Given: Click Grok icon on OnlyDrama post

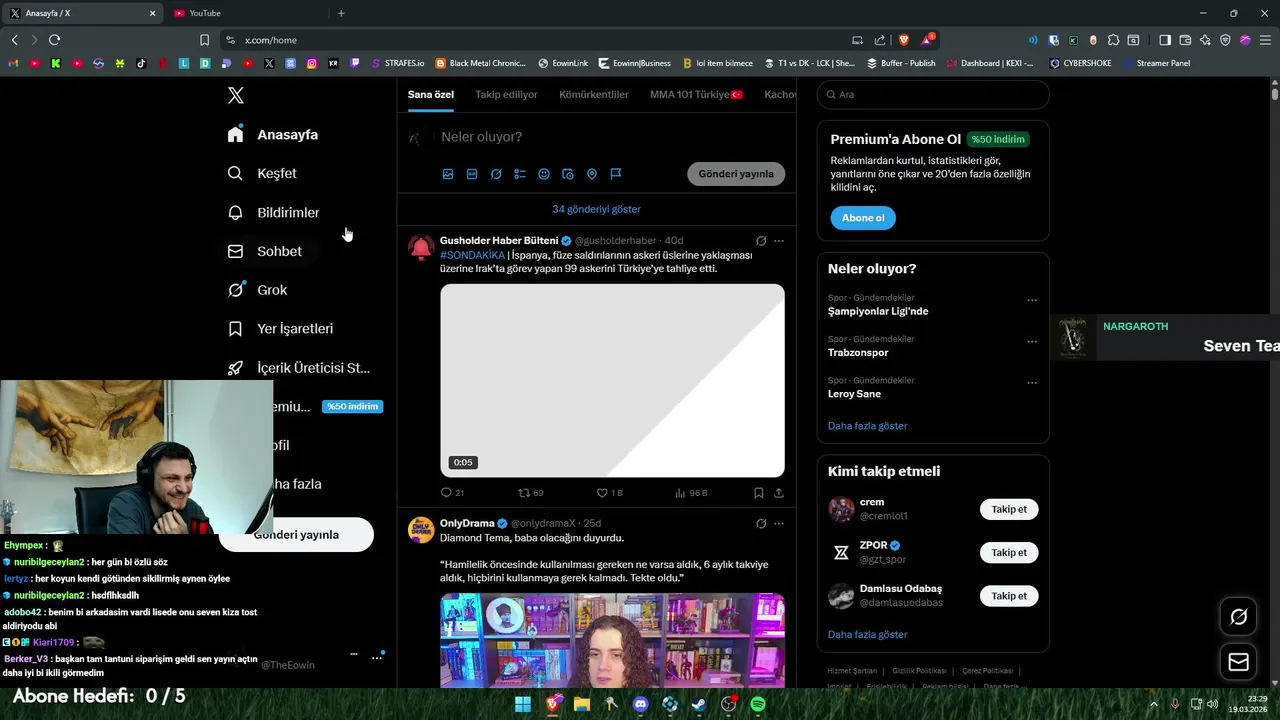Looking at the screenshot, I should [x=761, y=523].
